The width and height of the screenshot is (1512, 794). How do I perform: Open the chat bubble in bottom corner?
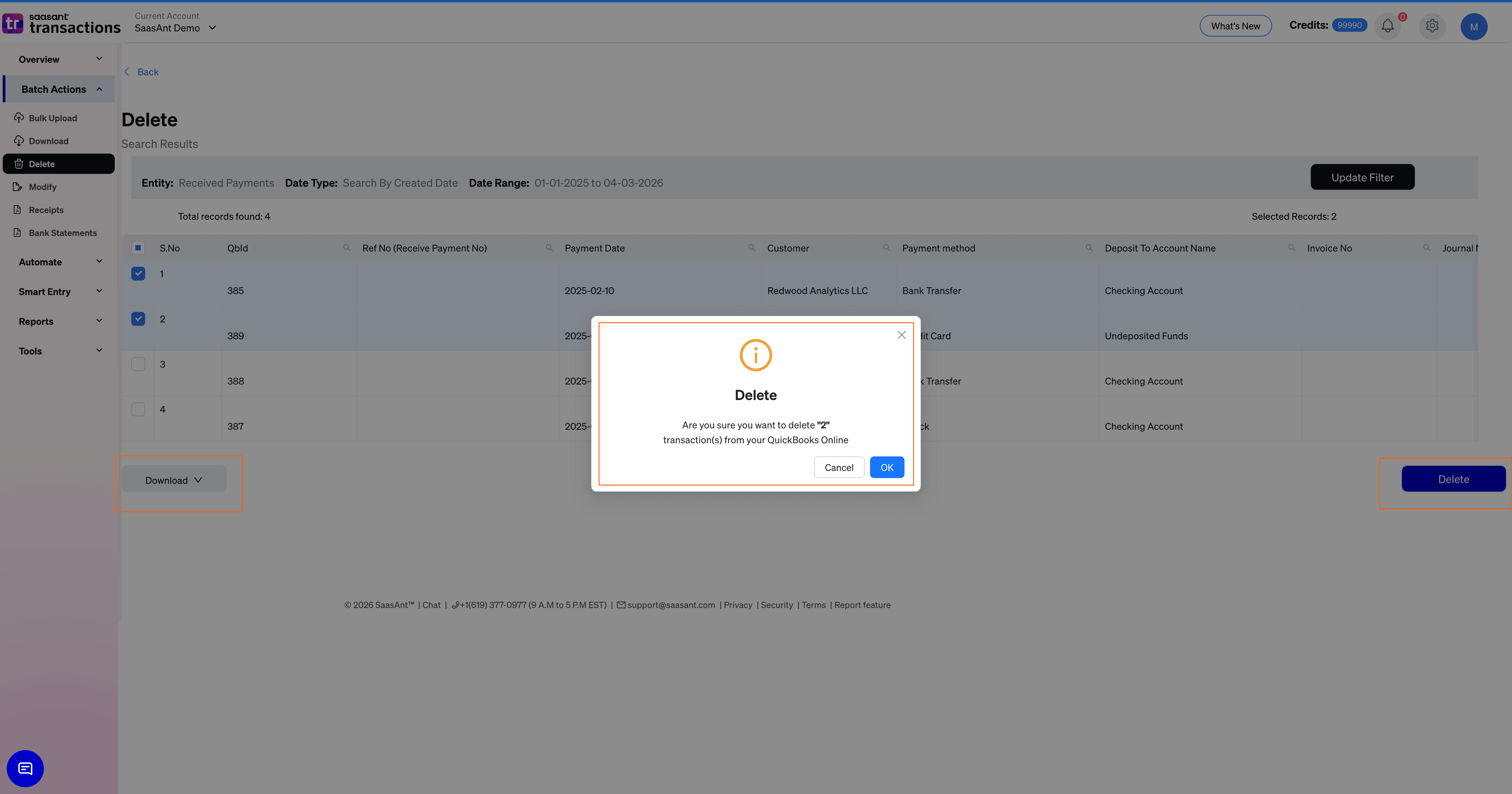[x=25, y=768]
